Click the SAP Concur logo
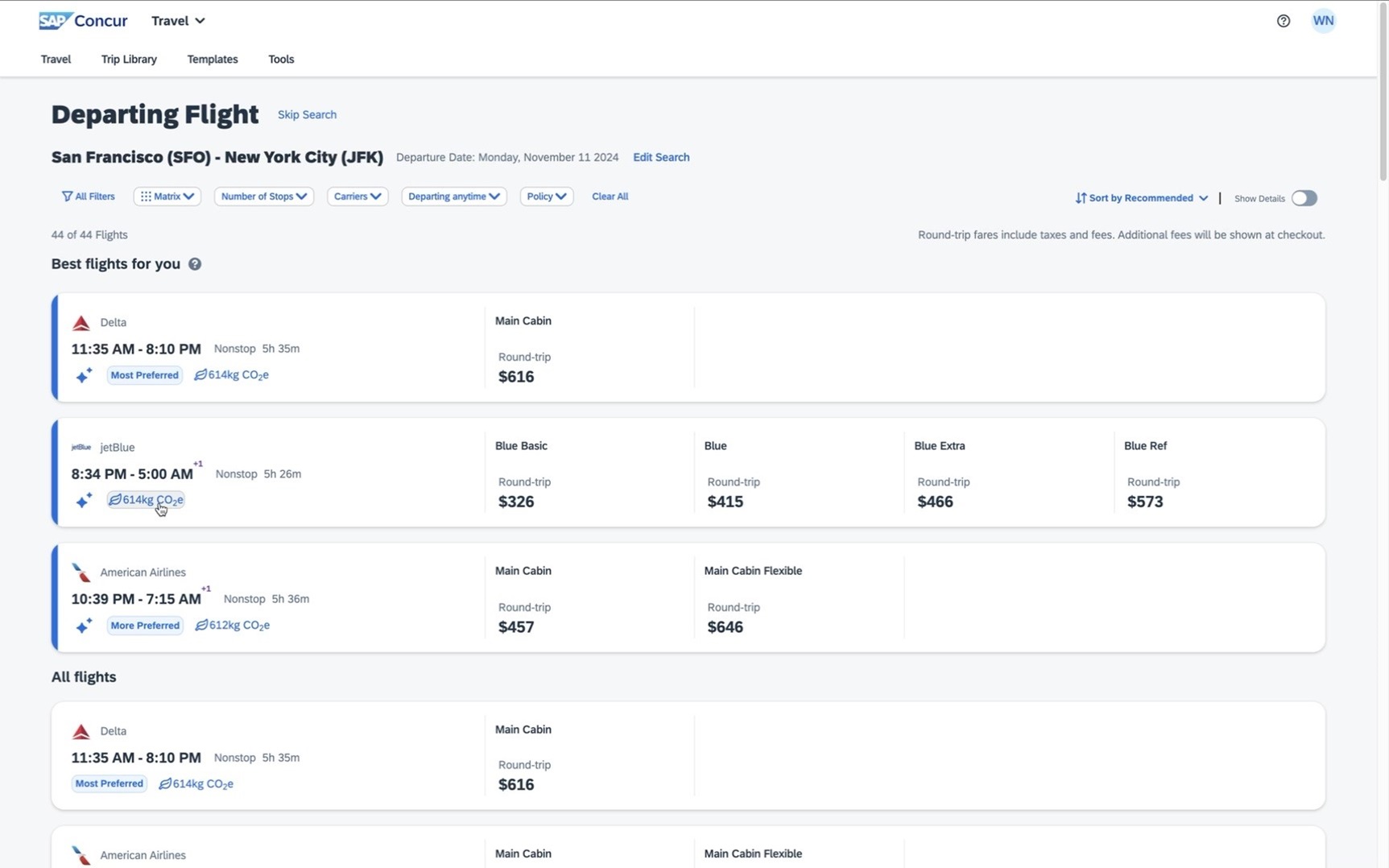1389x868 pixels. [83, 21]
